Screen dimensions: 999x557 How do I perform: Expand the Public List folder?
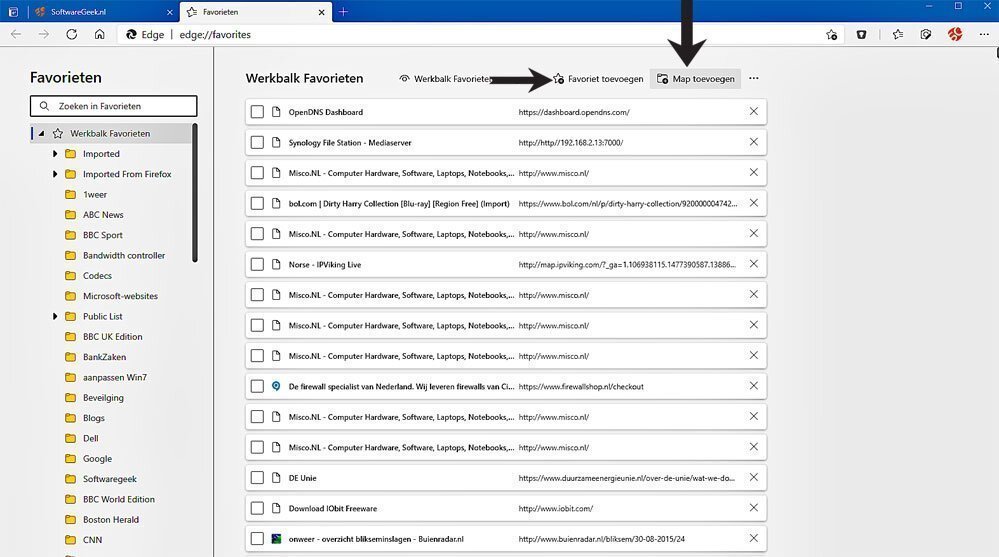tap(55, 316)
